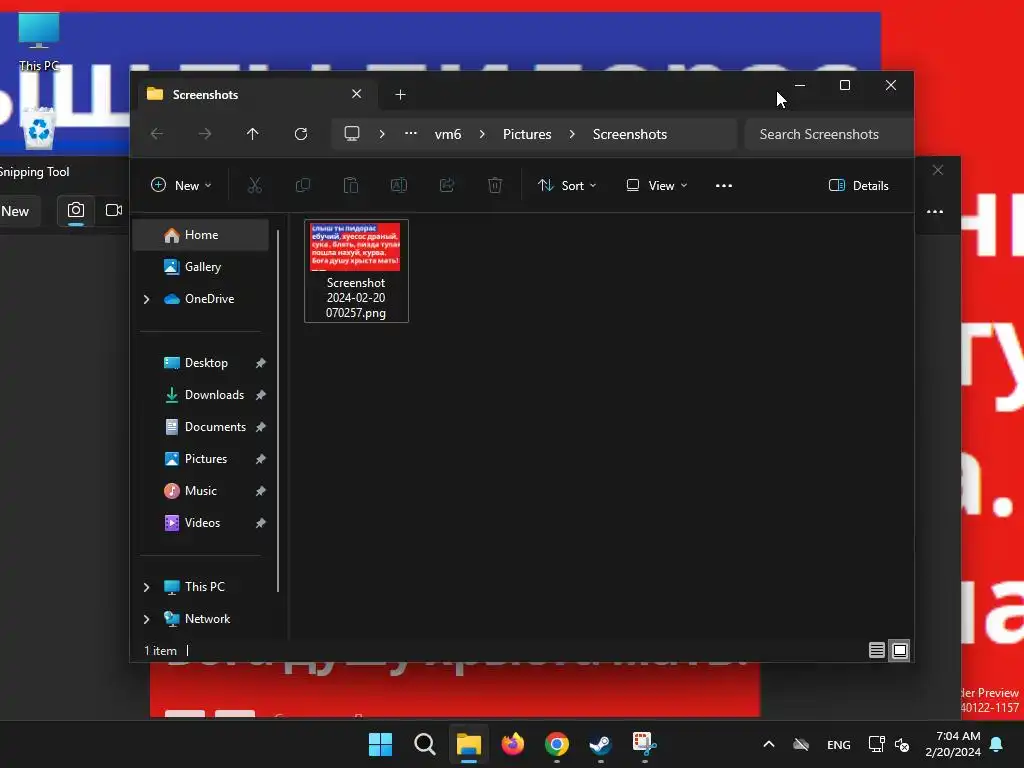Click the ENG language indicator
1024x768 pixels.
tap(839, 744)
